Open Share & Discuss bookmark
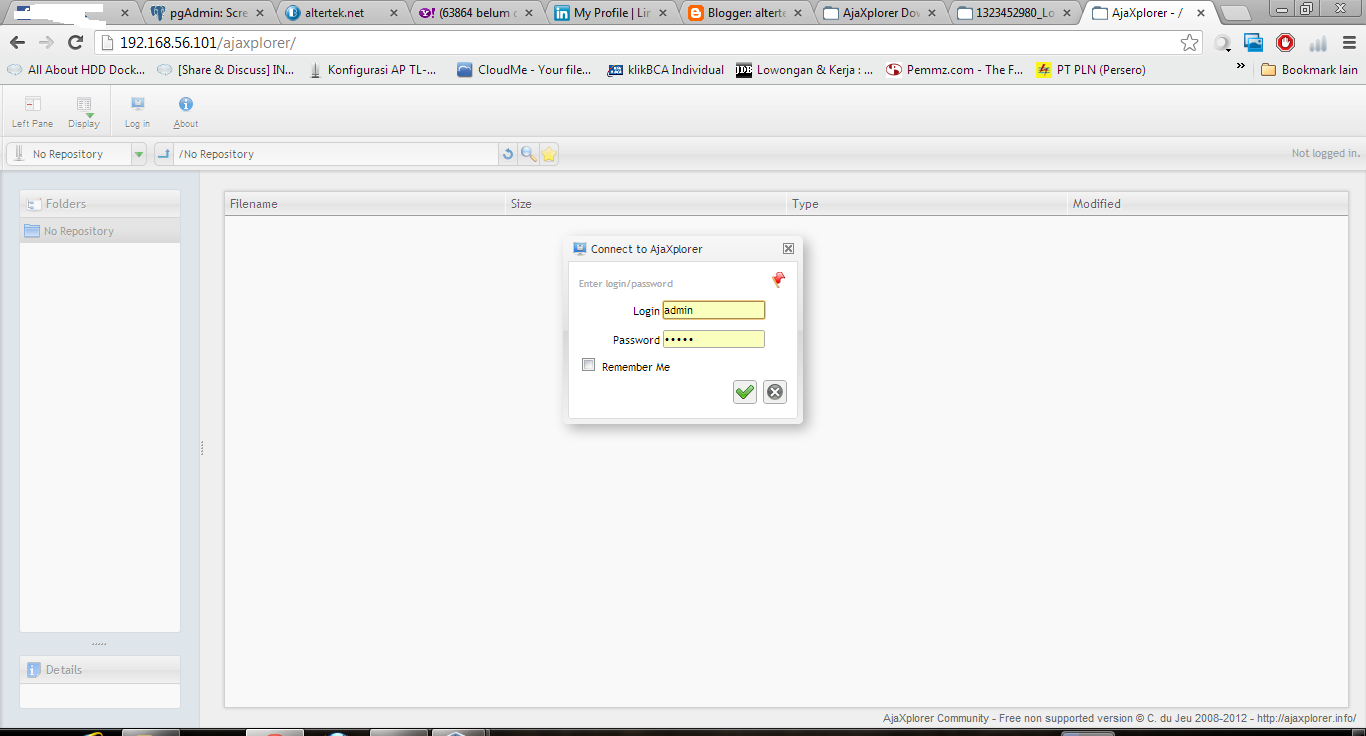The height and width of the screenshot is (736, 1366). 226,70
